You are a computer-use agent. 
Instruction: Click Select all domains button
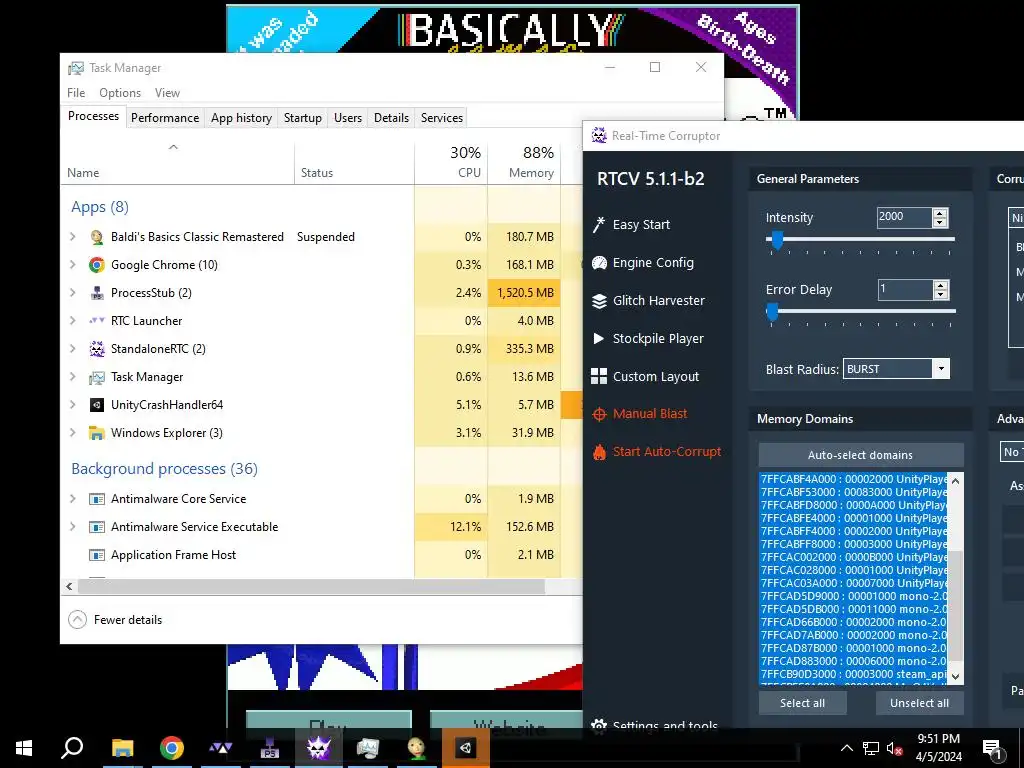[x=803, y=703]
